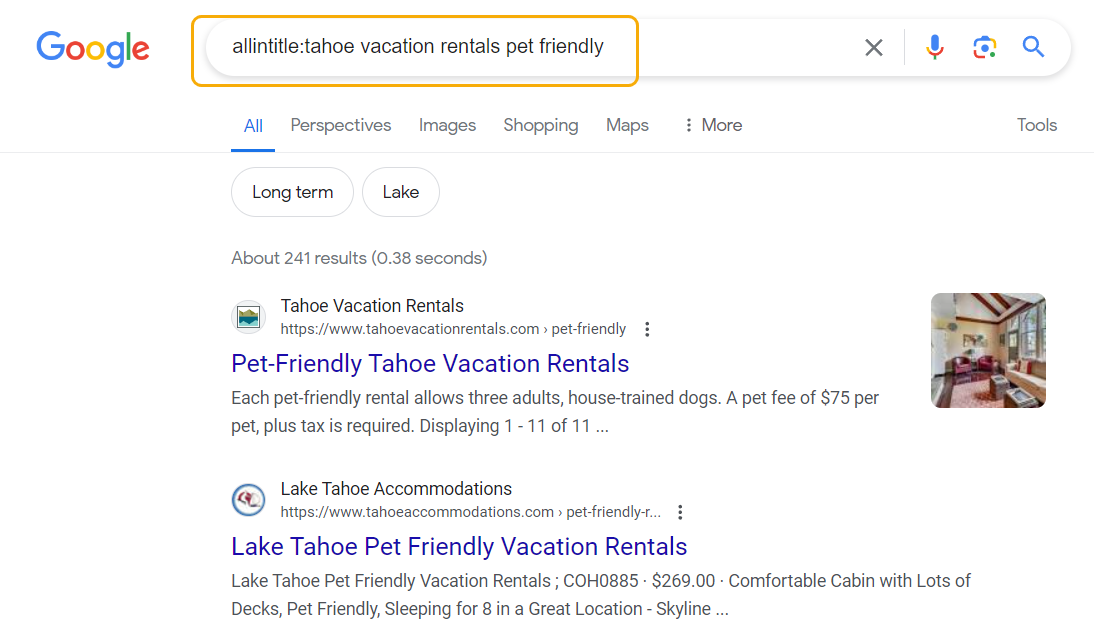Open options for Tahoe Vacation Rentals result

click(x=647, y=329)
